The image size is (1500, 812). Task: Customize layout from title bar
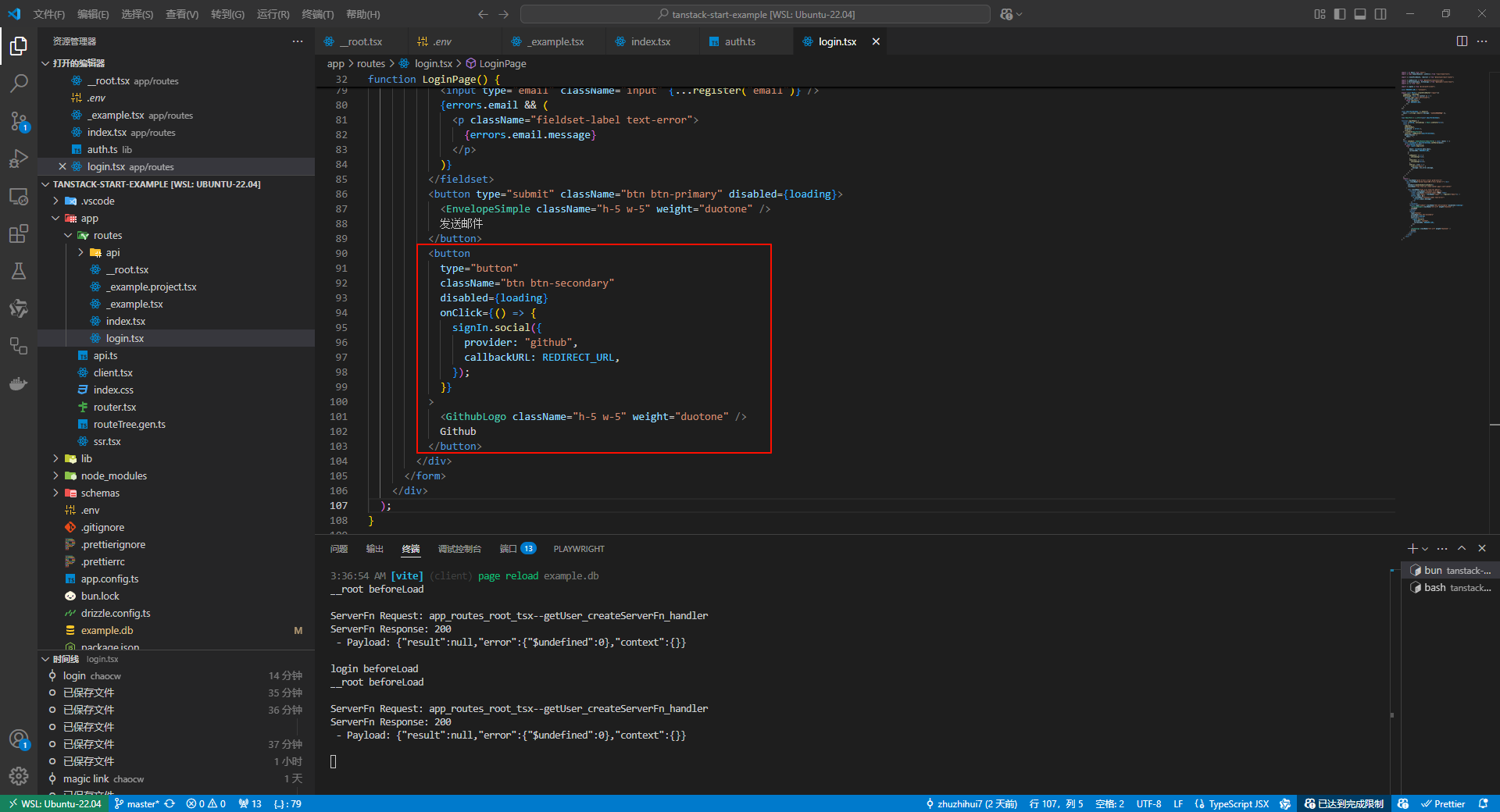(x=1320, y=14)
